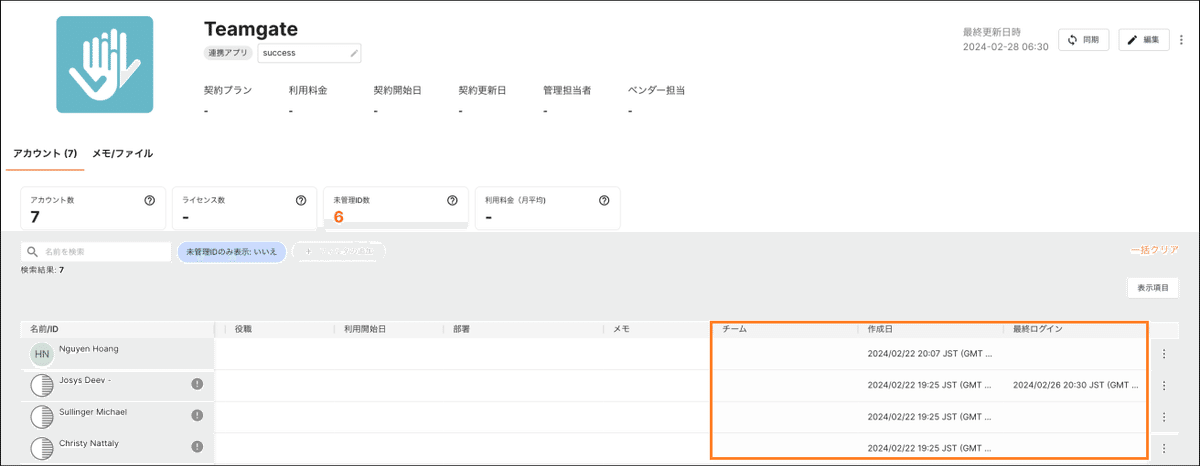Click the 2024/02/26 20:30 JST last login cell
This screenshot has width=1200, height=466.
click(x=1077, y=384)
